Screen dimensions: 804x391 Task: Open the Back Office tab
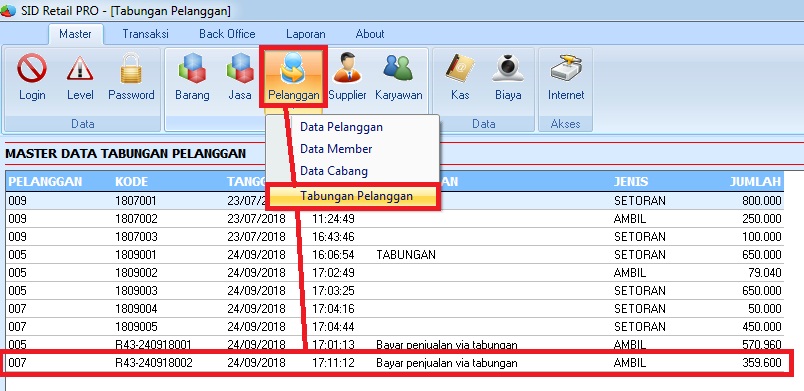[x=227, y=34]
